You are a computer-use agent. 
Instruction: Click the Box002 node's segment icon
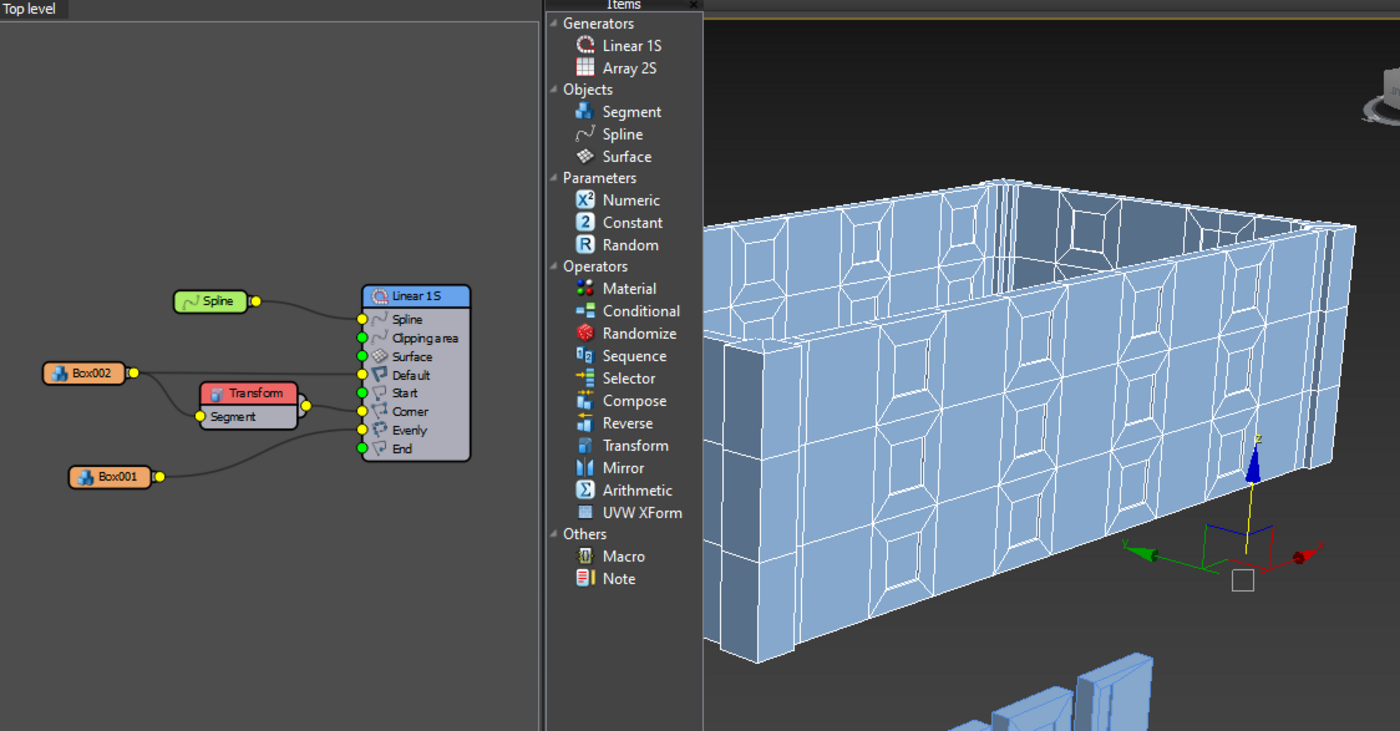click(x=59, y=373)
